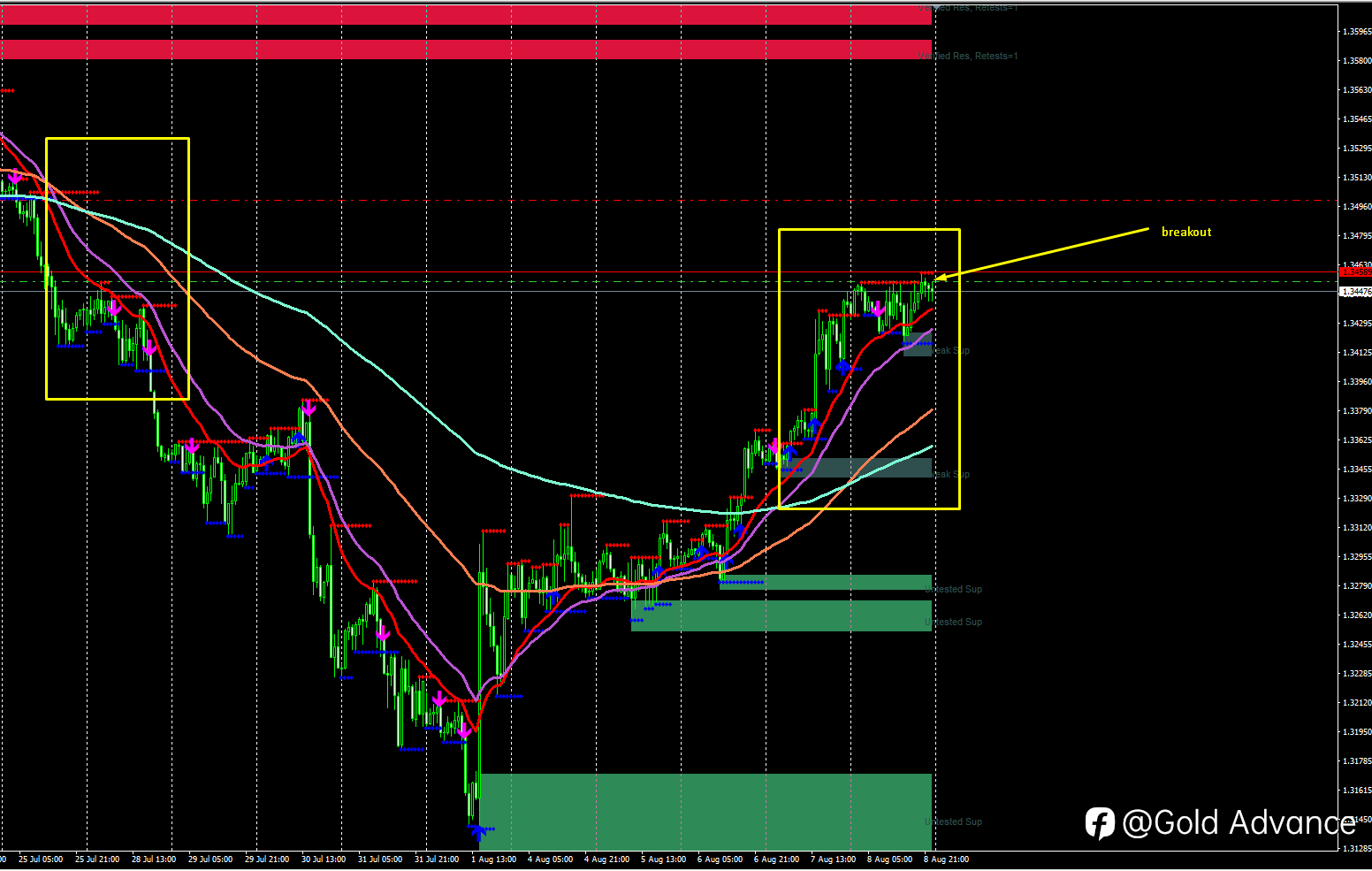1372x871 pixels.
Task: Click the 6 Aug 05:00 time label
Action: click(720, 860)
